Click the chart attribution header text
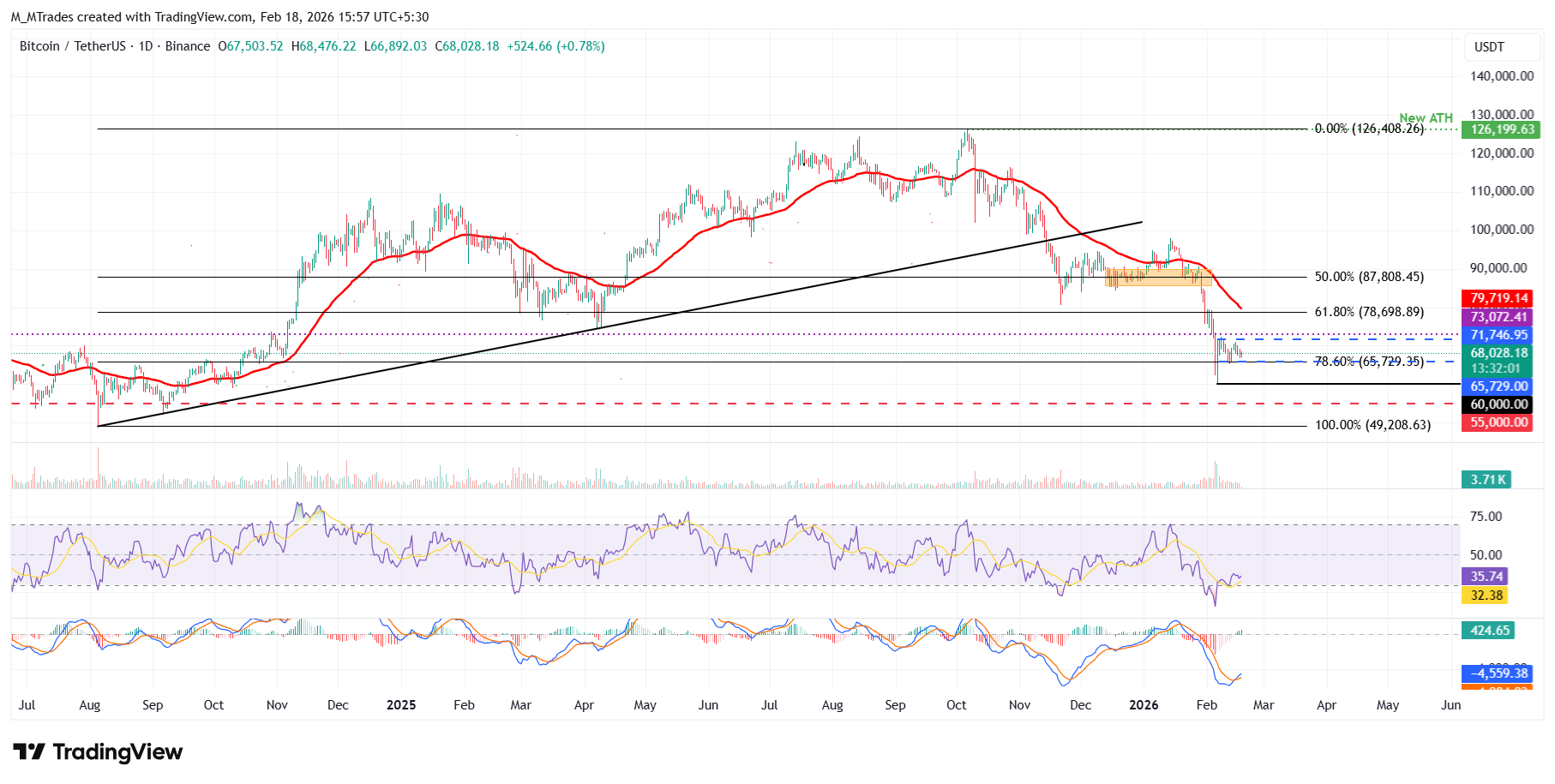1555x784 pixels. pyautogui.click(x=219, y=17)
